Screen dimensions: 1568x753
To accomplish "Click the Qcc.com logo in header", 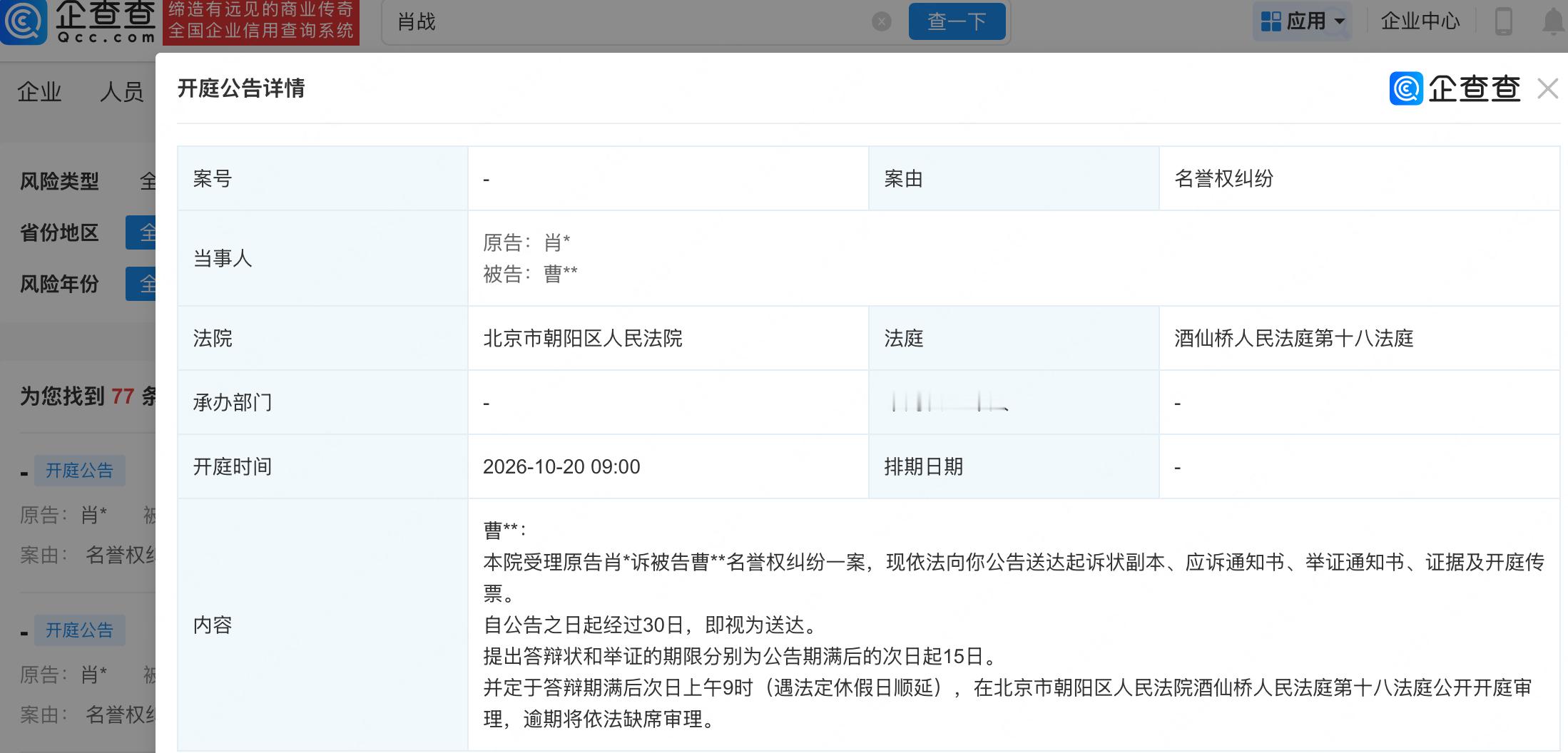I will point(80,21).
